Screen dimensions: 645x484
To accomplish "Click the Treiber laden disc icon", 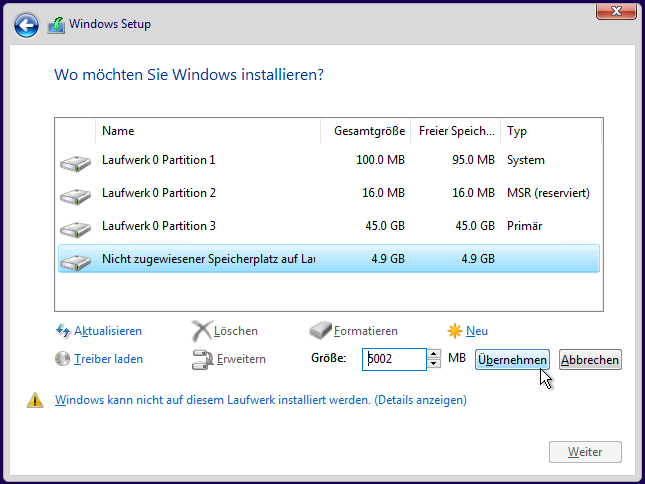I will click(x=63, y=359).
